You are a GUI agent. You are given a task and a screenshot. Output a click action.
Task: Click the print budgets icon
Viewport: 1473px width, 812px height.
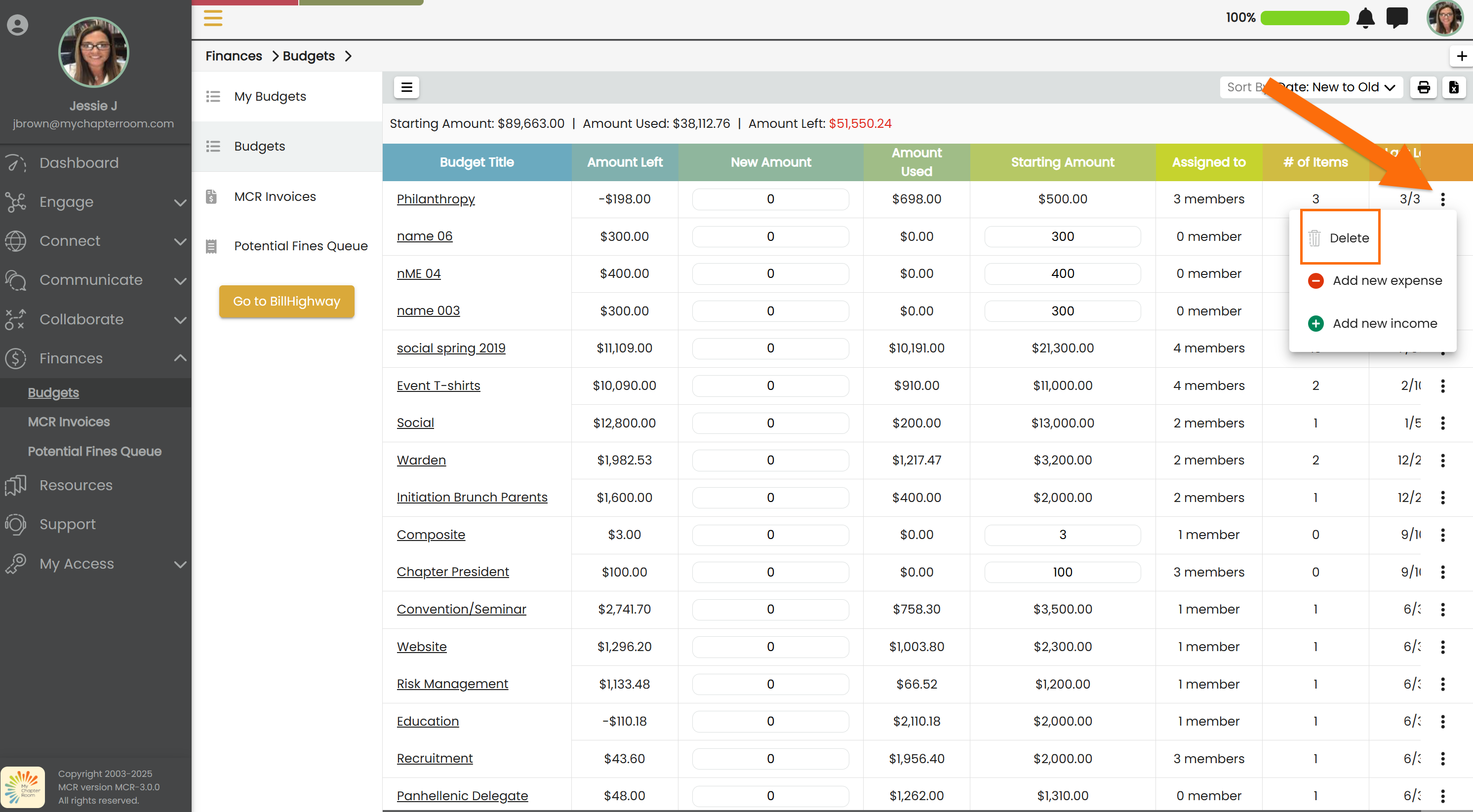[1423, 87]
